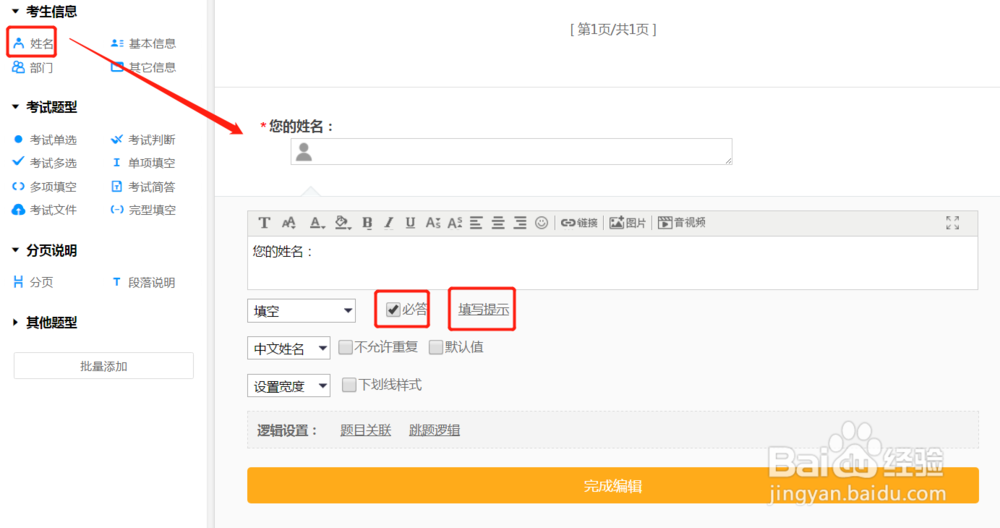1000x528 pixels.
Task: Insert a 分页 page break
Action: (x=33, y=282)
